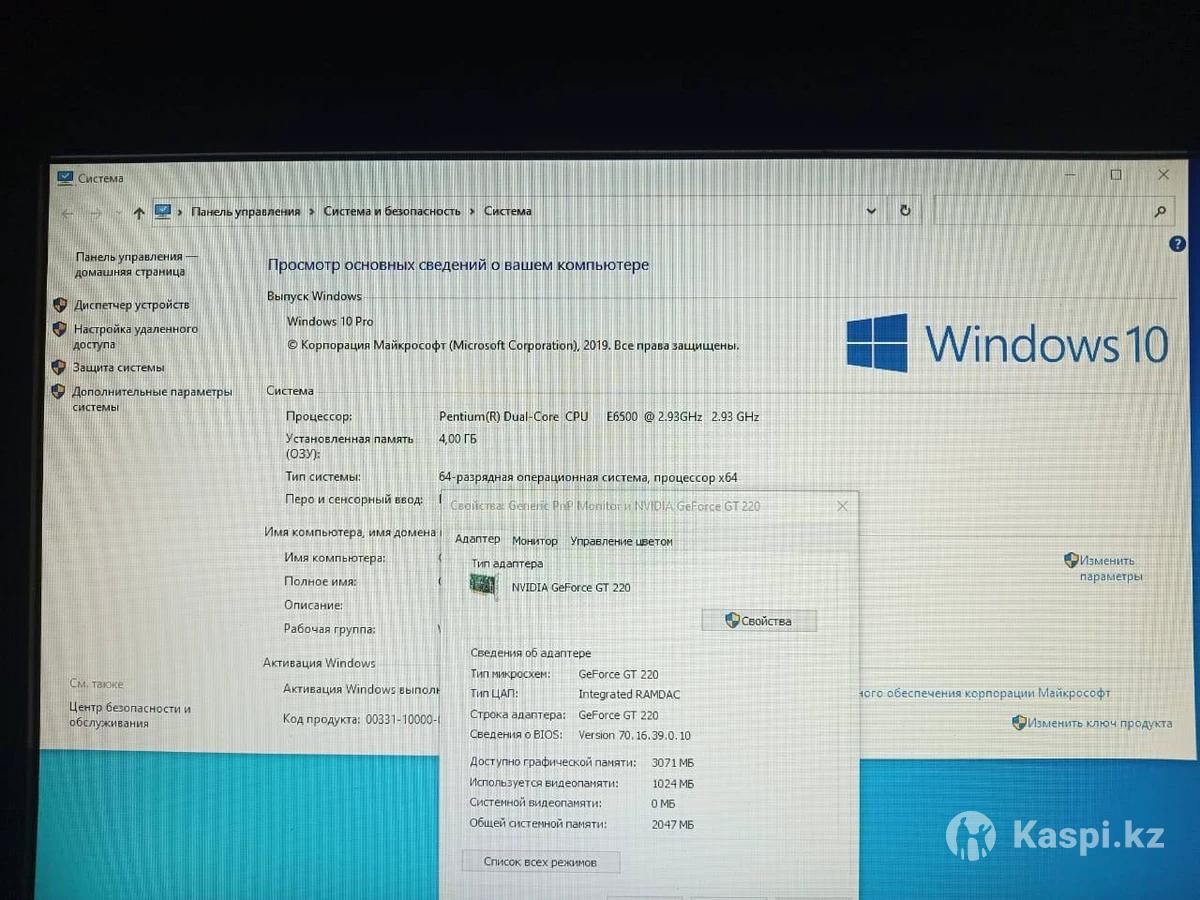Open Центр безопасности и обслуживания link

click(130, 715)
